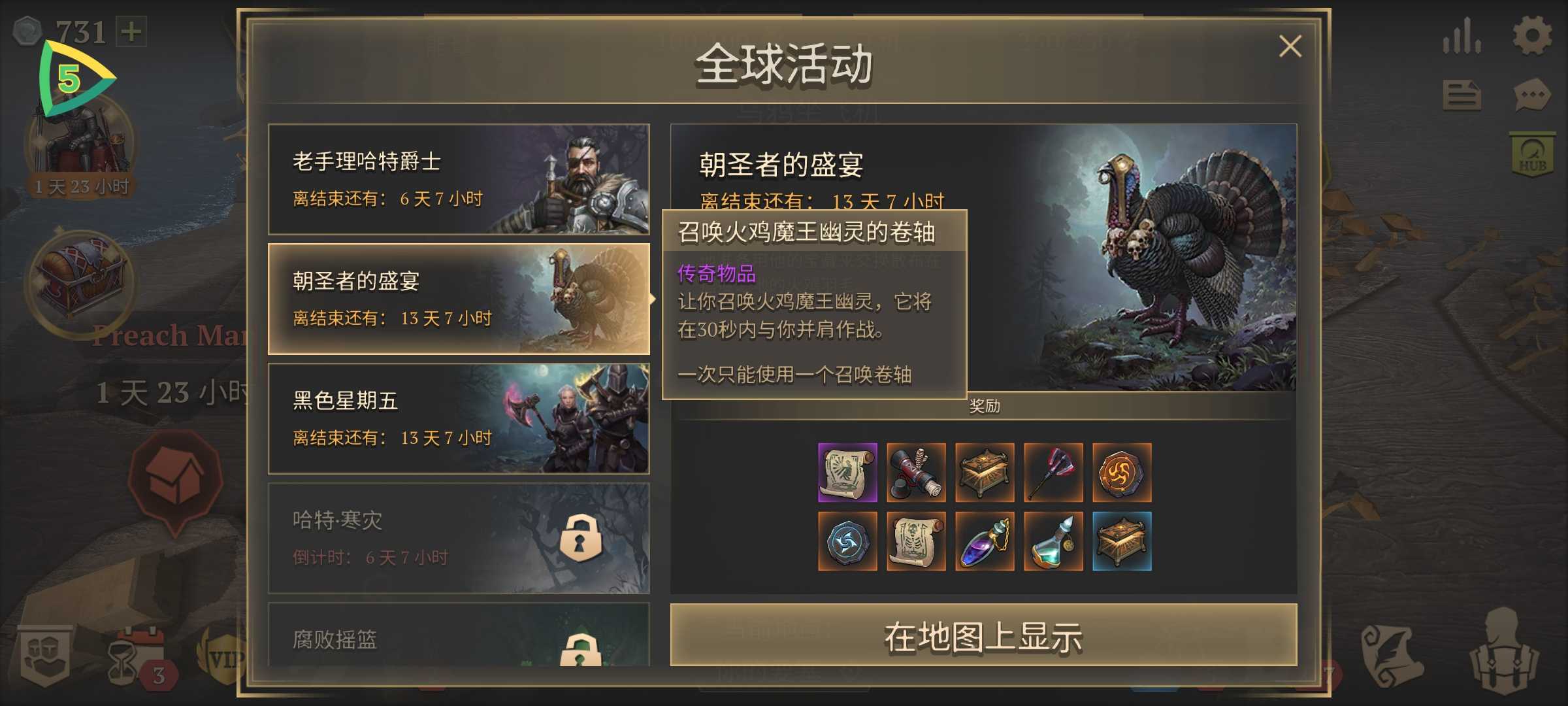Select the purple turkey summon scroll reward

click(847, 473)
